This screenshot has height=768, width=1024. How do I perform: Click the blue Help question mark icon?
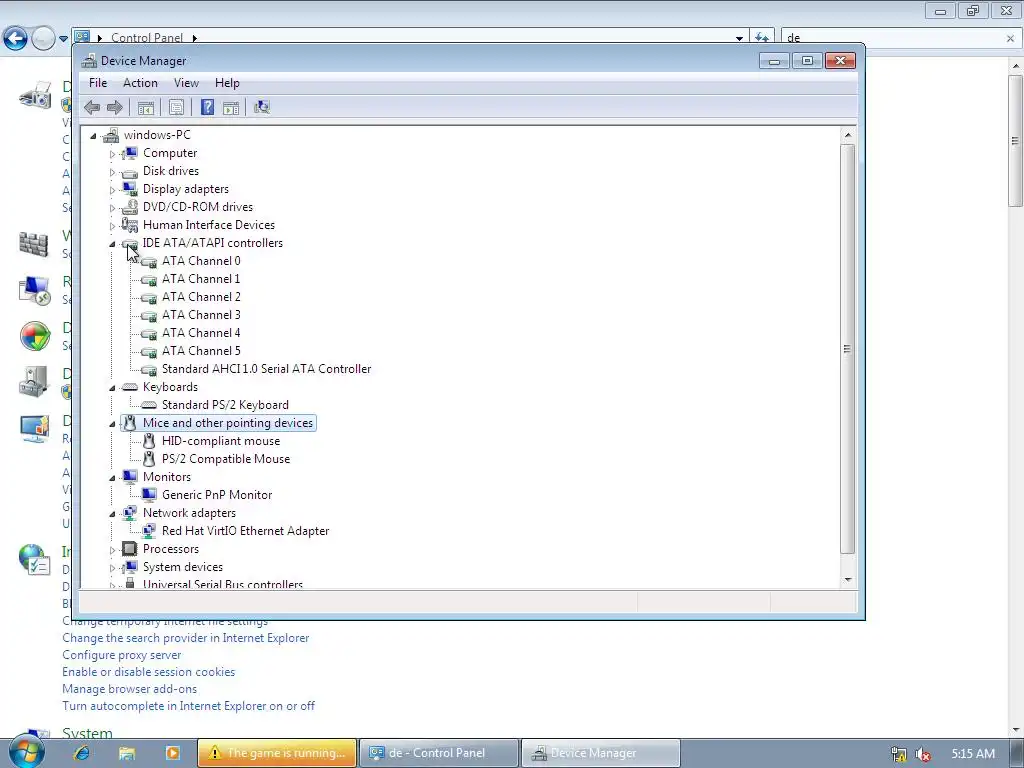[x=207, y=107]
